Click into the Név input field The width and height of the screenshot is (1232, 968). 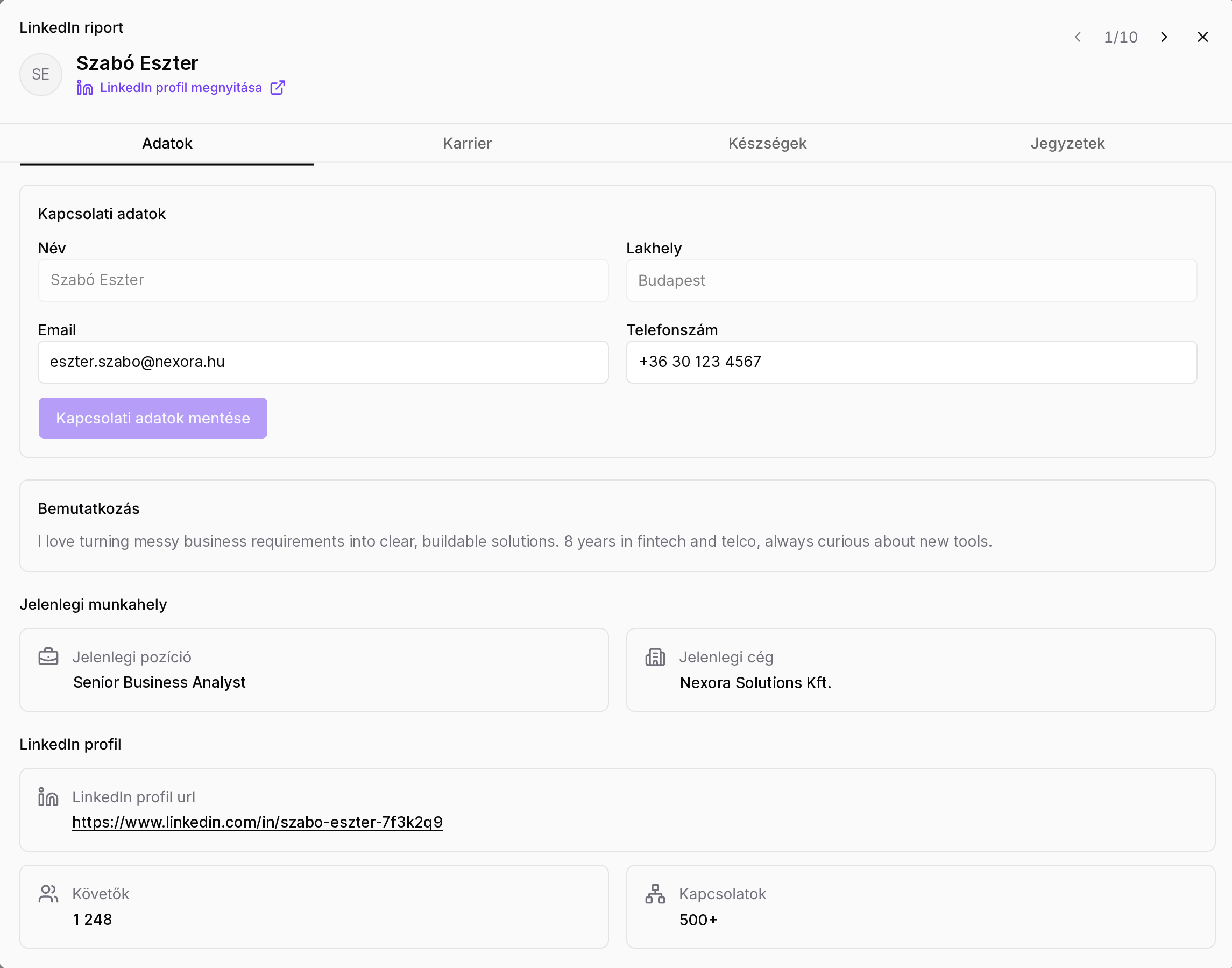(323, 280)
